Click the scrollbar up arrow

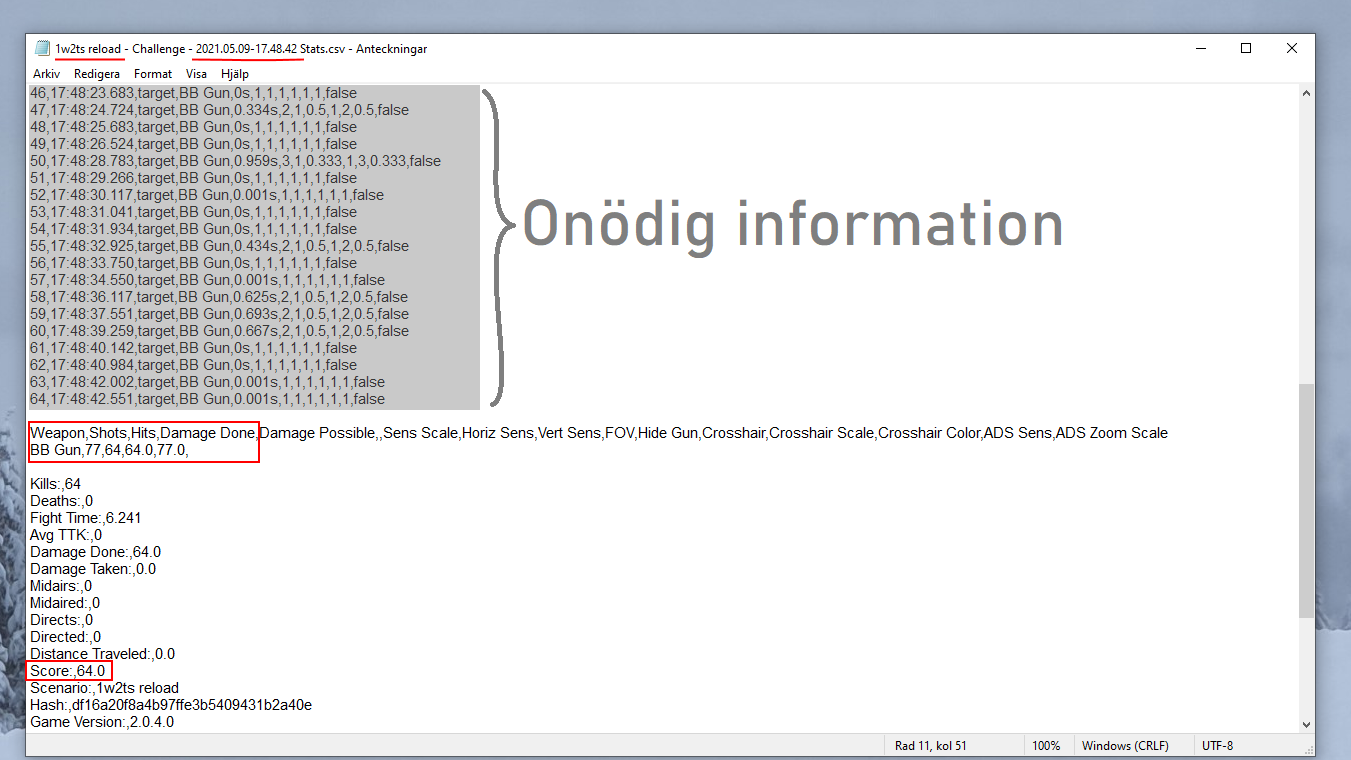(1306, 93)
